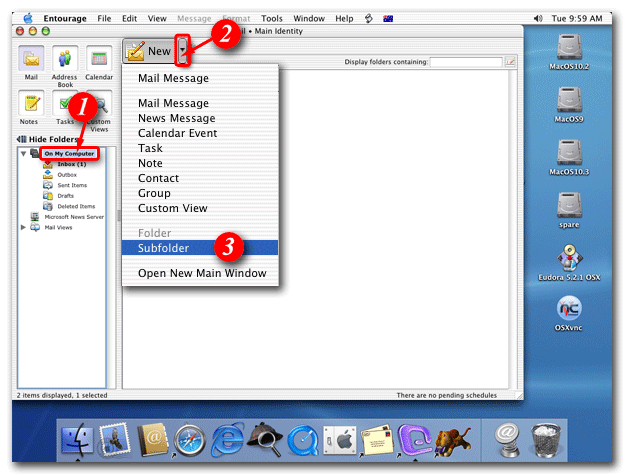Click the Display folders containing search field
This screenshot has height=475, width=625.
pos(466,62)
